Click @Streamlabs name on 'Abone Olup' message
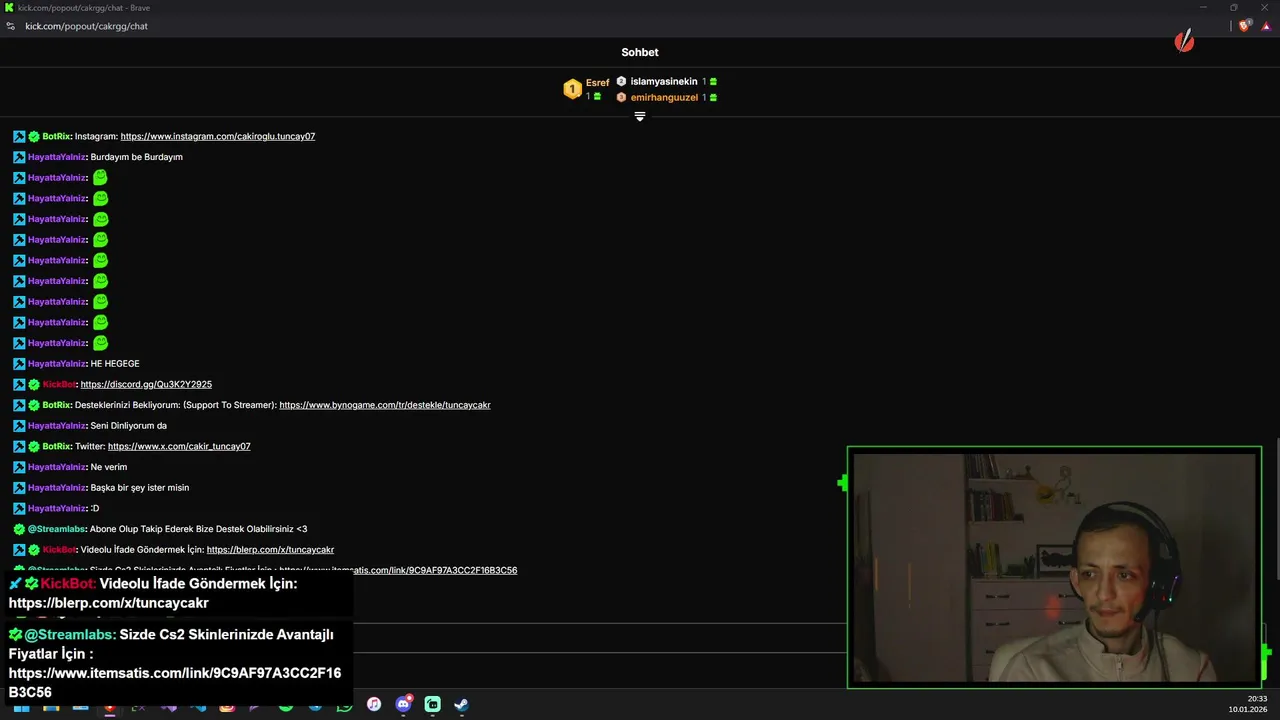Viewport: 1280px width, 720px height. [56, 529]
